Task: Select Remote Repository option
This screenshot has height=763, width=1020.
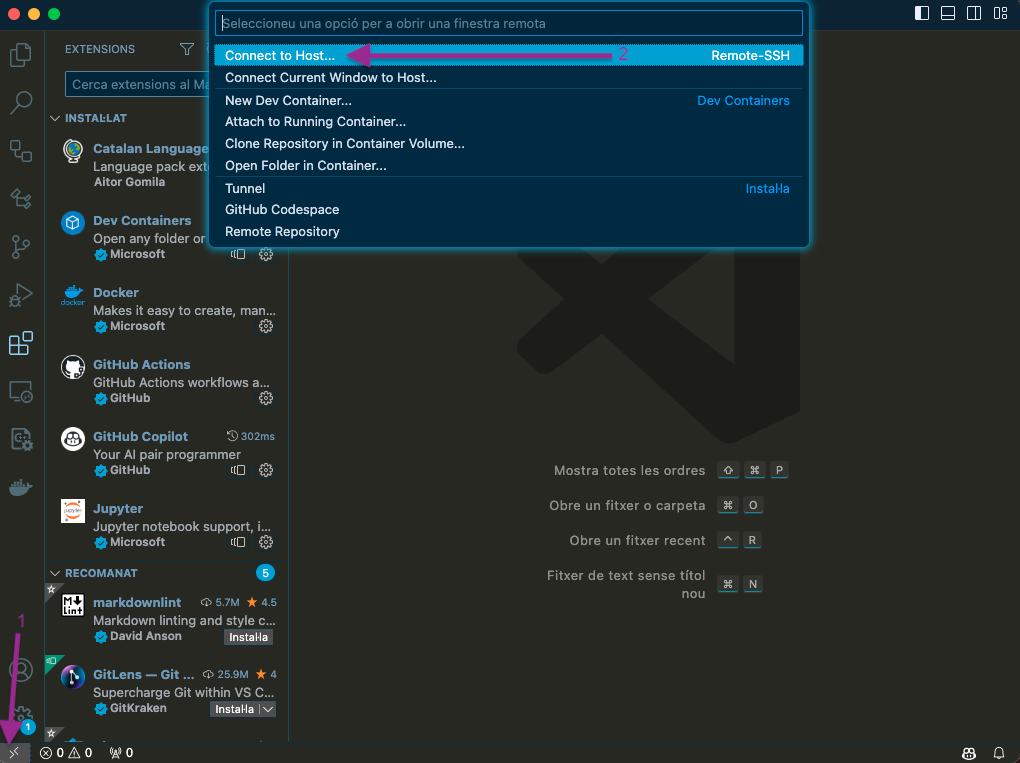Action: point(509,232)
